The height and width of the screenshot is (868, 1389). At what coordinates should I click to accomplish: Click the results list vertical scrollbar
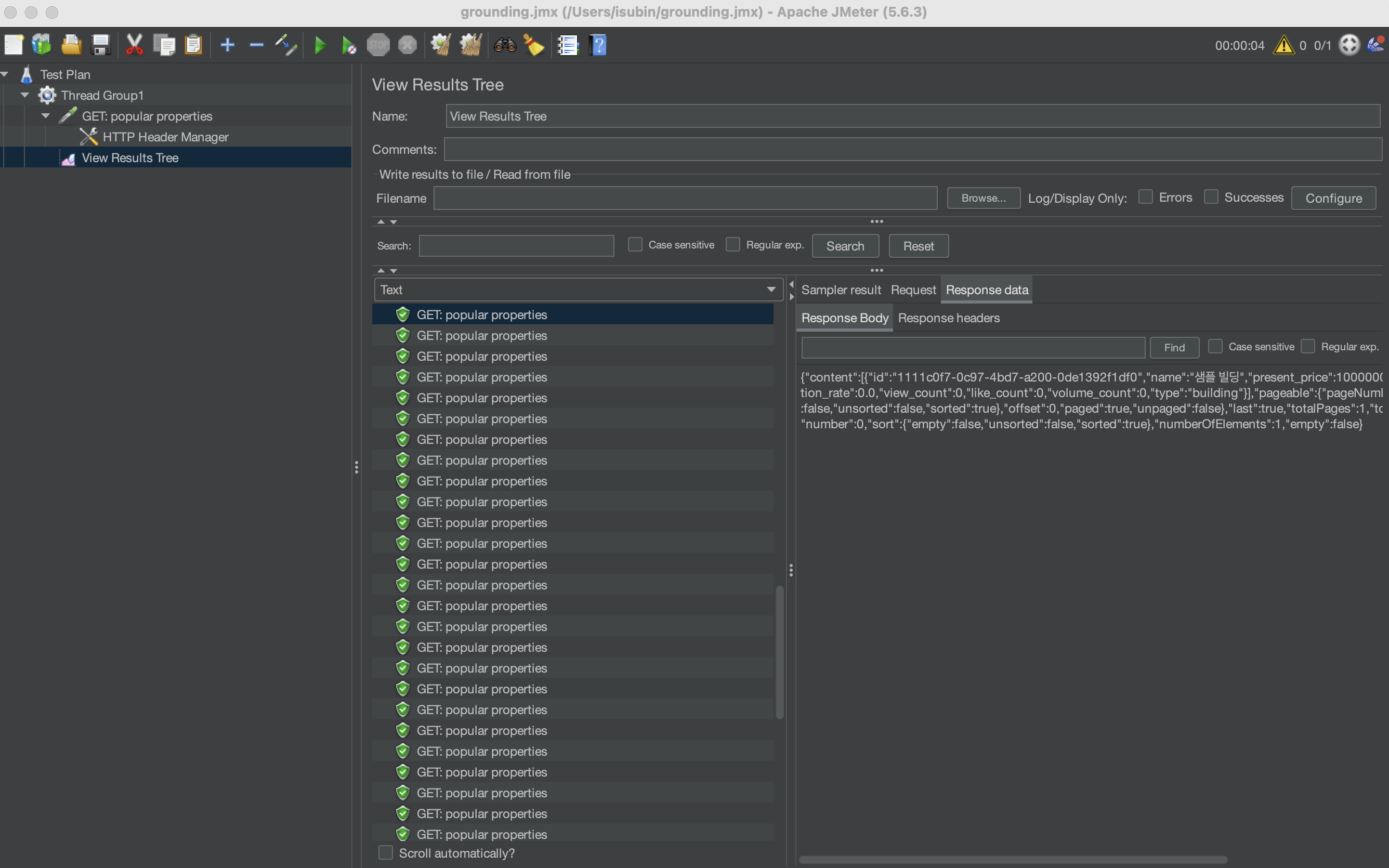tap(779, 652)
